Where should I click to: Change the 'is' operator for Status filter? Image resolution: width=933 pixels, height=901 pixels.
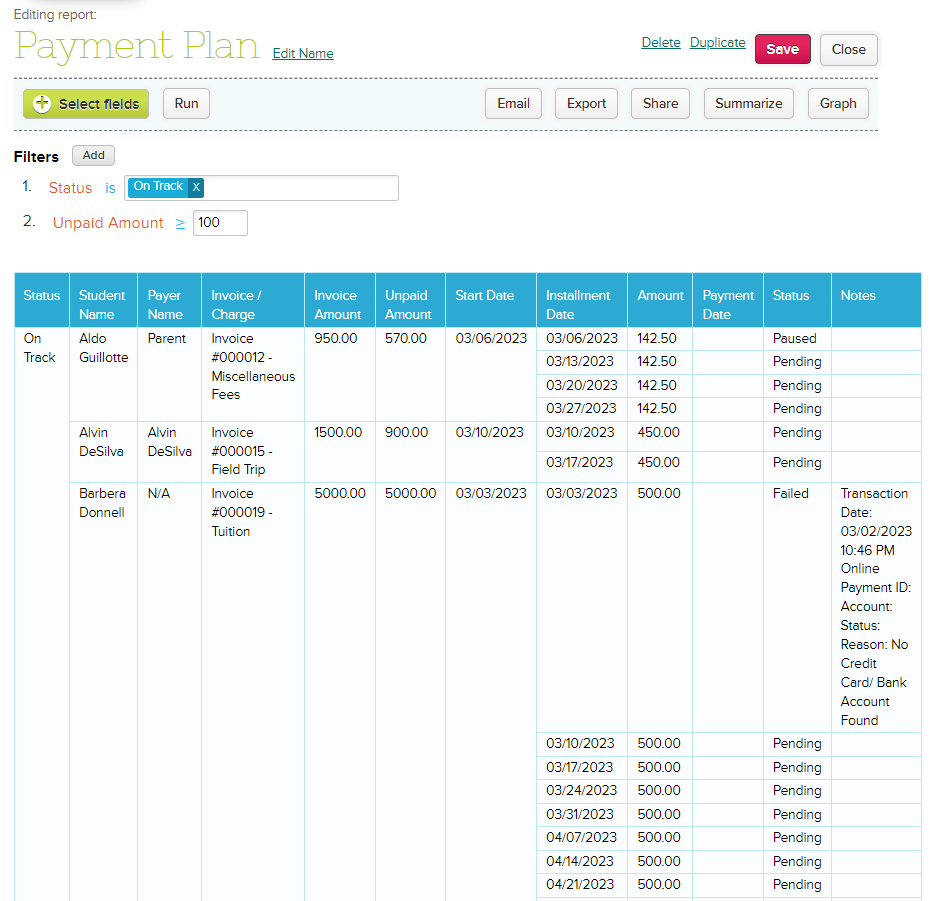point(110,188)
